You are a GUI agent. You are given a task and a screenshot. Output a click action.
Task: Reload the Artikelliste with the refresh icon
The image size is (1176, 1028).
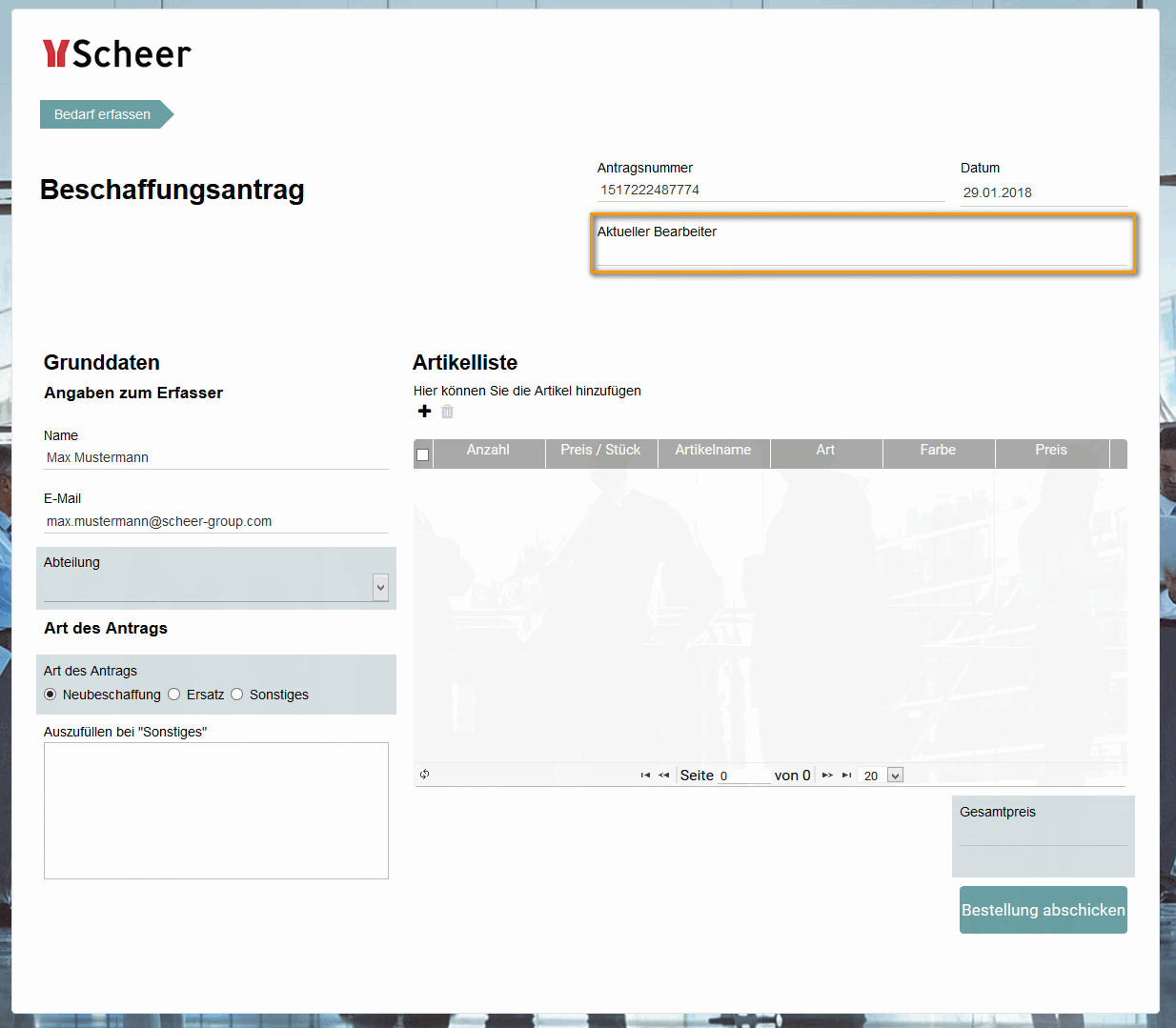[425, 775]
